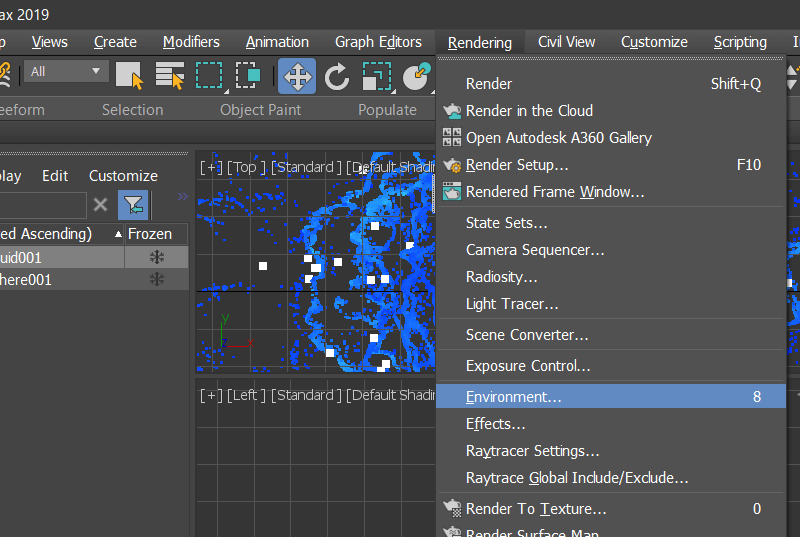Open the Animation menu
Viewport: 800px width, 537px height.
click(277, 42)
